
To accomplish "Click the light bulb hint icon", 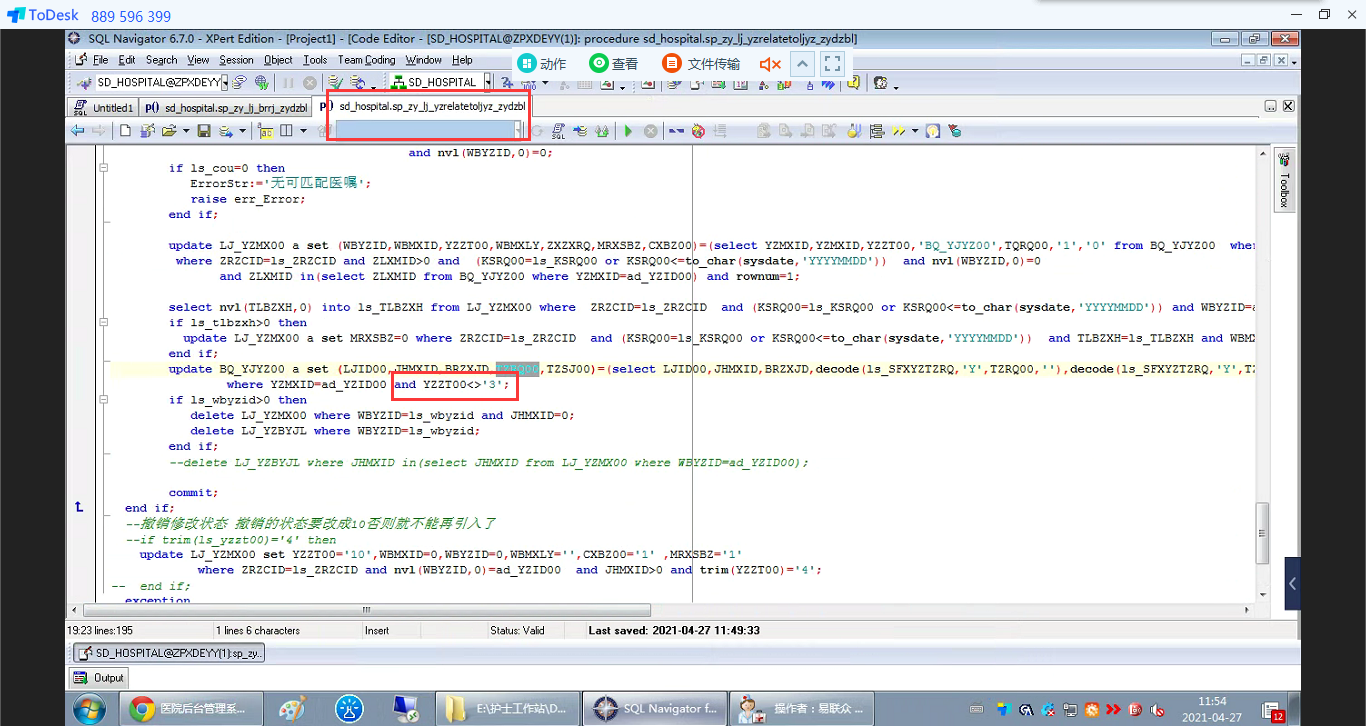I will (932, 131).
